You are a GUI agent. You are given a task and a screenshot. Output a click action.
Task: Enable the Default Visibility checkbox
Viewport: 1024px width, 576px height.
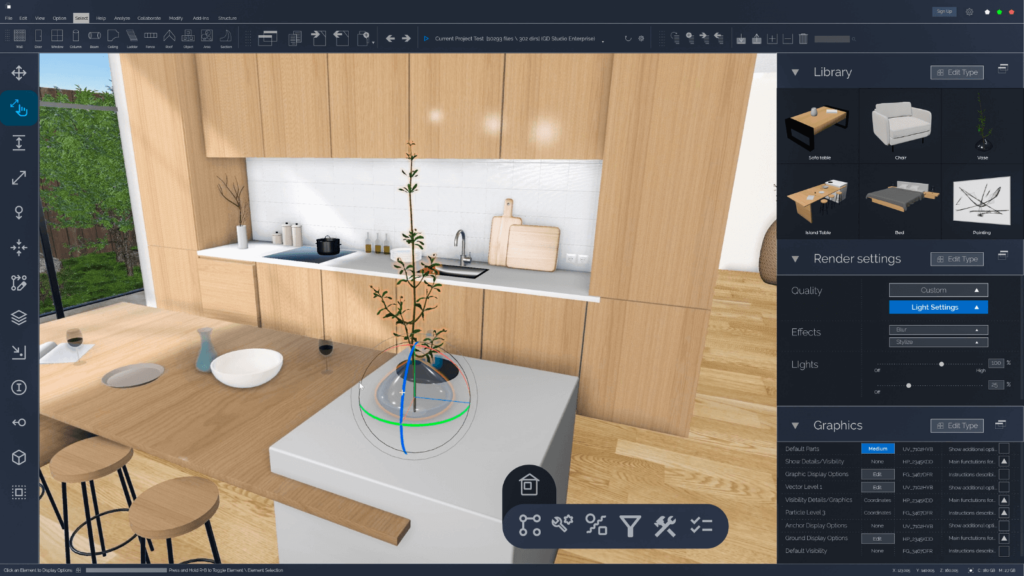click(x=1003, y=551)
